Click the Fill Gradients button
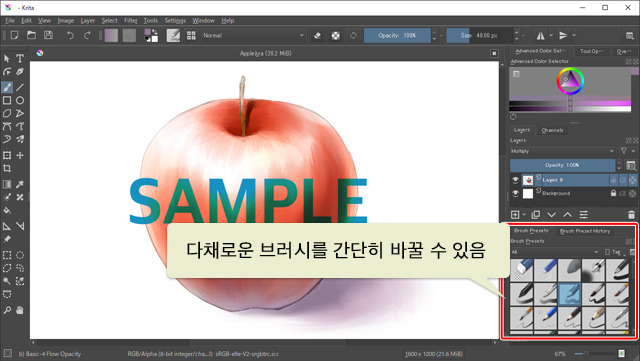The image size is (640, 361). coord(111,36)
